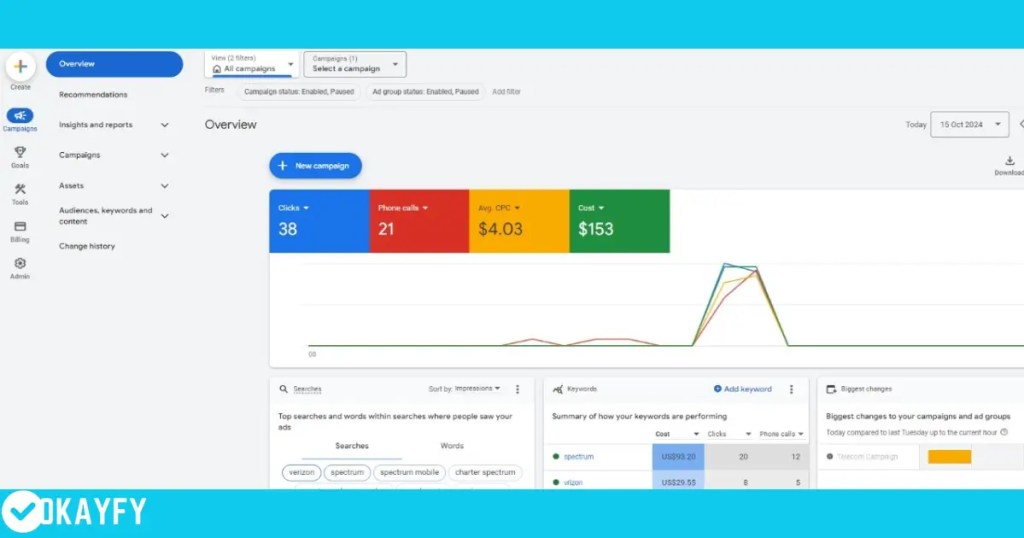The image size is (1024, 538).
Task: Click the orange Telecom Campaign bar
Action: point(950,457)
